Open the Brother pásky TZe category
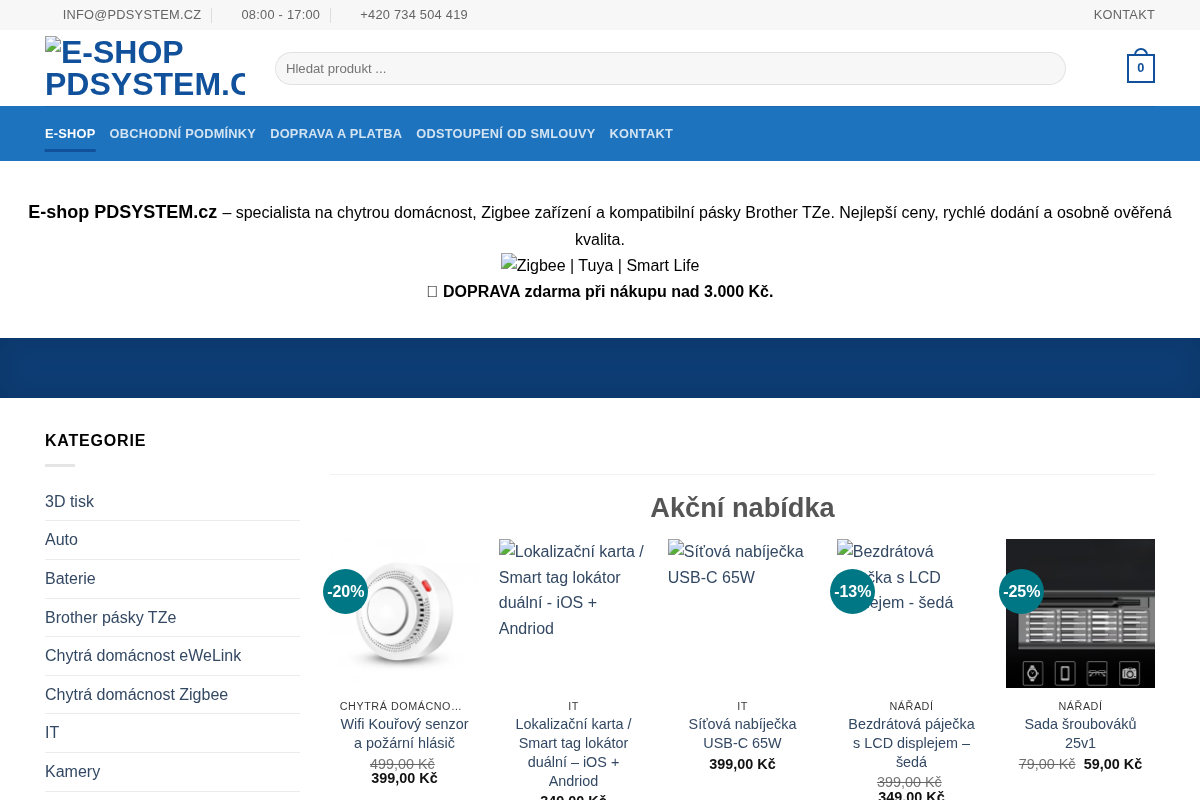 point(110,617)
